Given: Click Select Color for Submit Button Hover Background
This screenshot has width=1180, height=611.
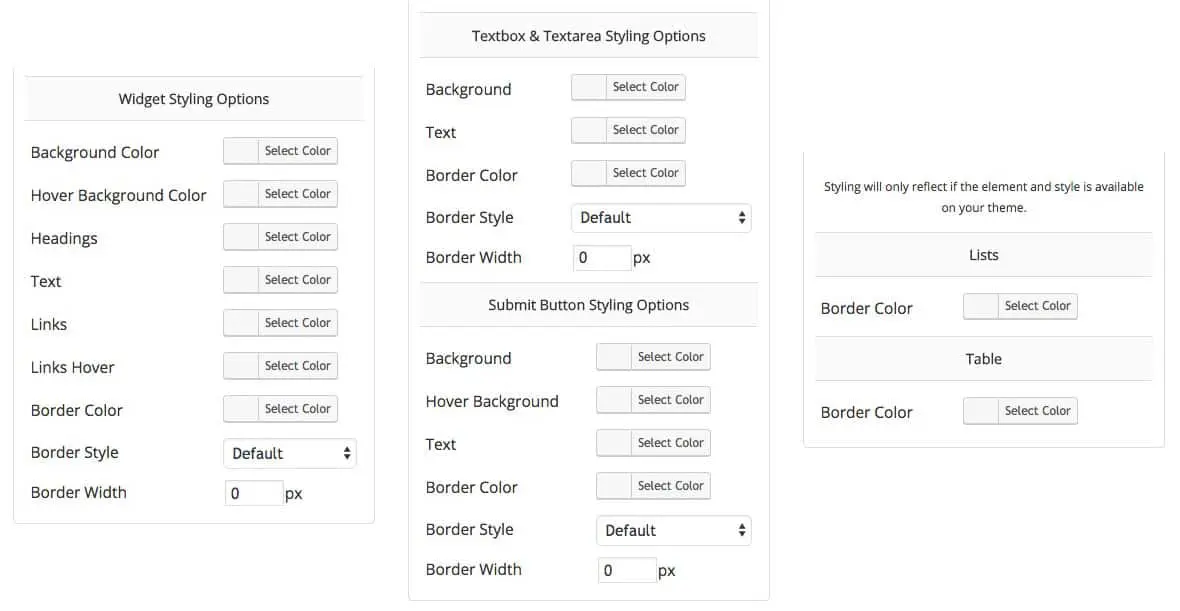Looking at the screenshot, I should 670,400.
